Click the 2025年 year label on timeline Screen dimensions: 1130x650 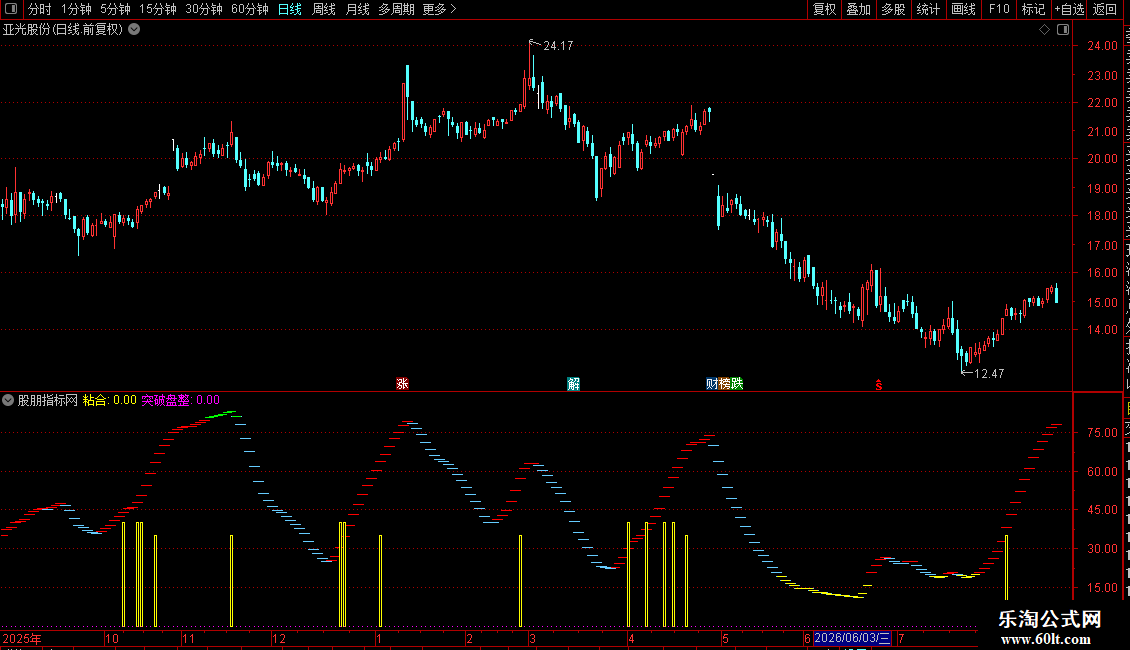click(22, 638)
